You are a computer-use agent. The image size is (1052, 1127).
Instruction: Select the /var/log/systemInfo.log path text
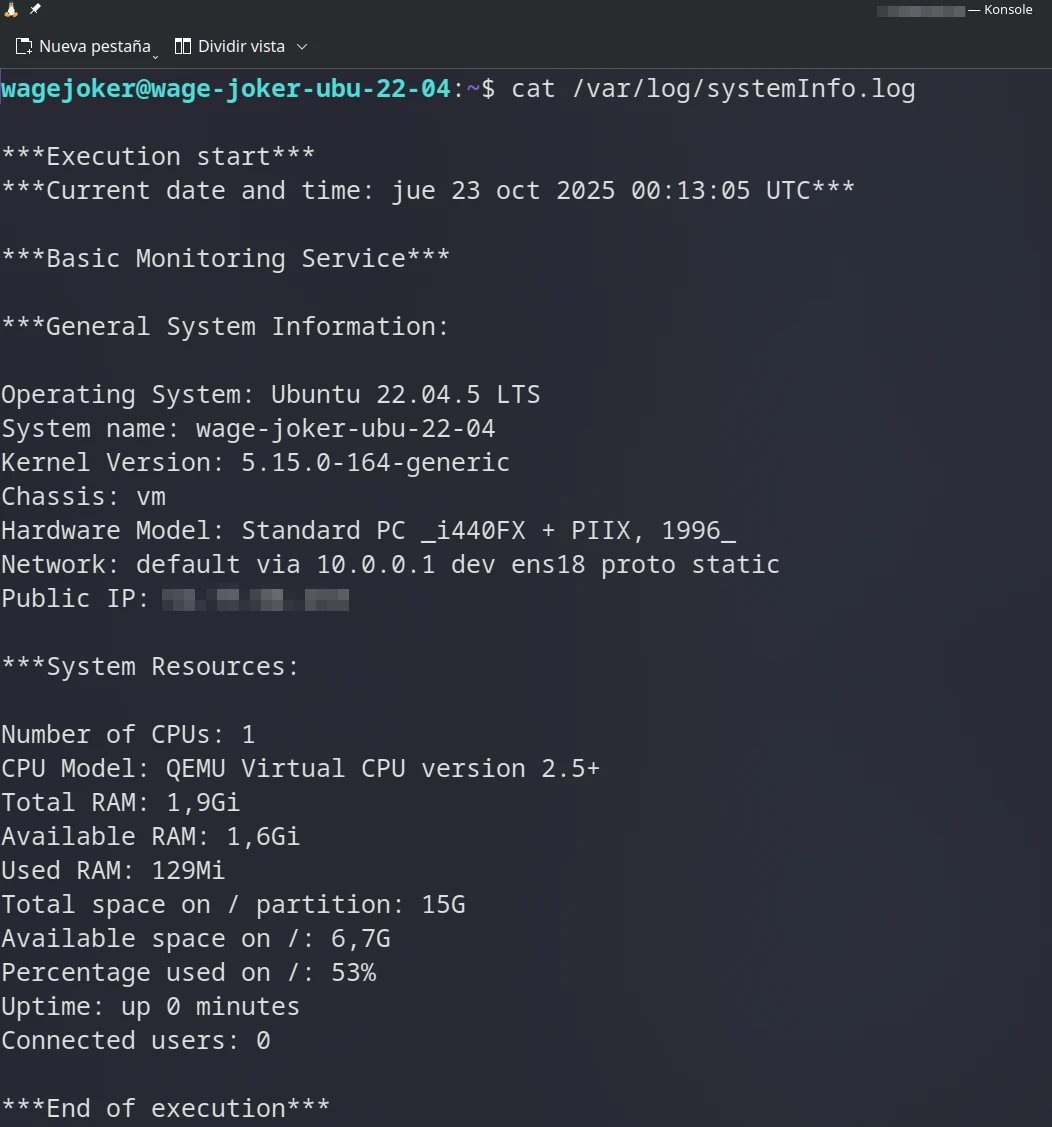[x=735, y=88]
